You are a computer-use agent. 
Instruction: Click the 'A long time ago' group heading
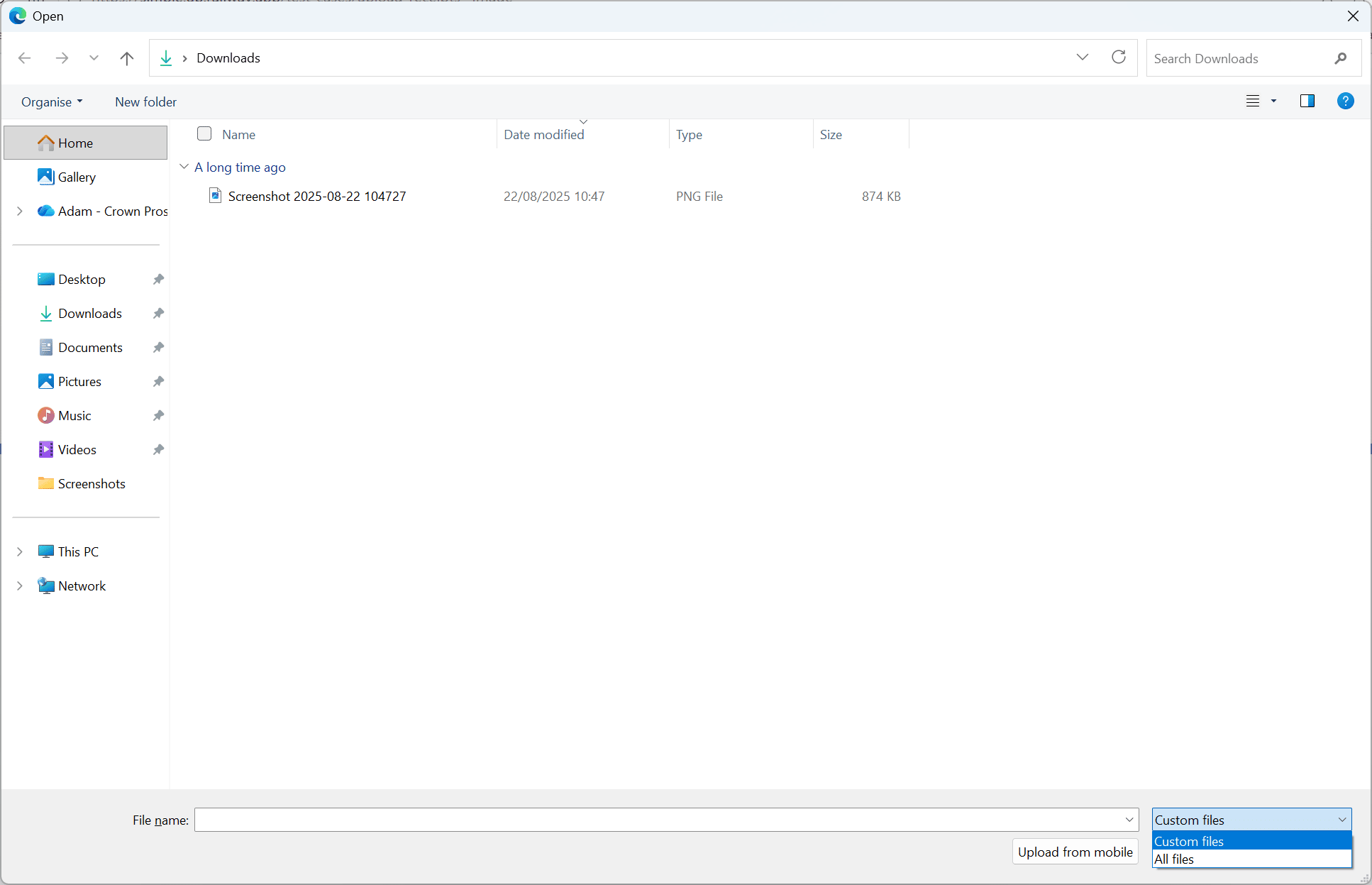[x=240, y=167]
